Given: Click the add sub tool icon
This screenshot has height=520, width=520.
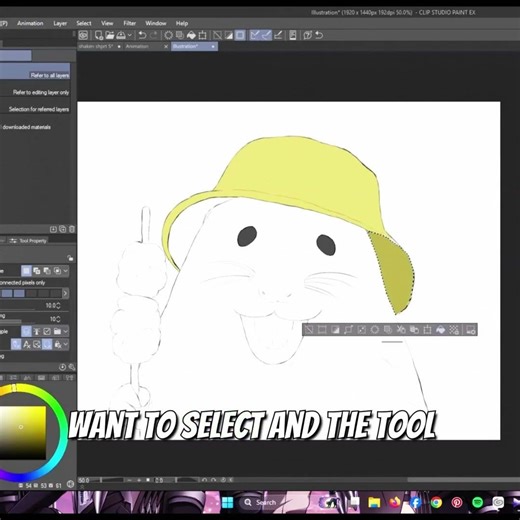Looking at the screenshot, I should [53, 229].
